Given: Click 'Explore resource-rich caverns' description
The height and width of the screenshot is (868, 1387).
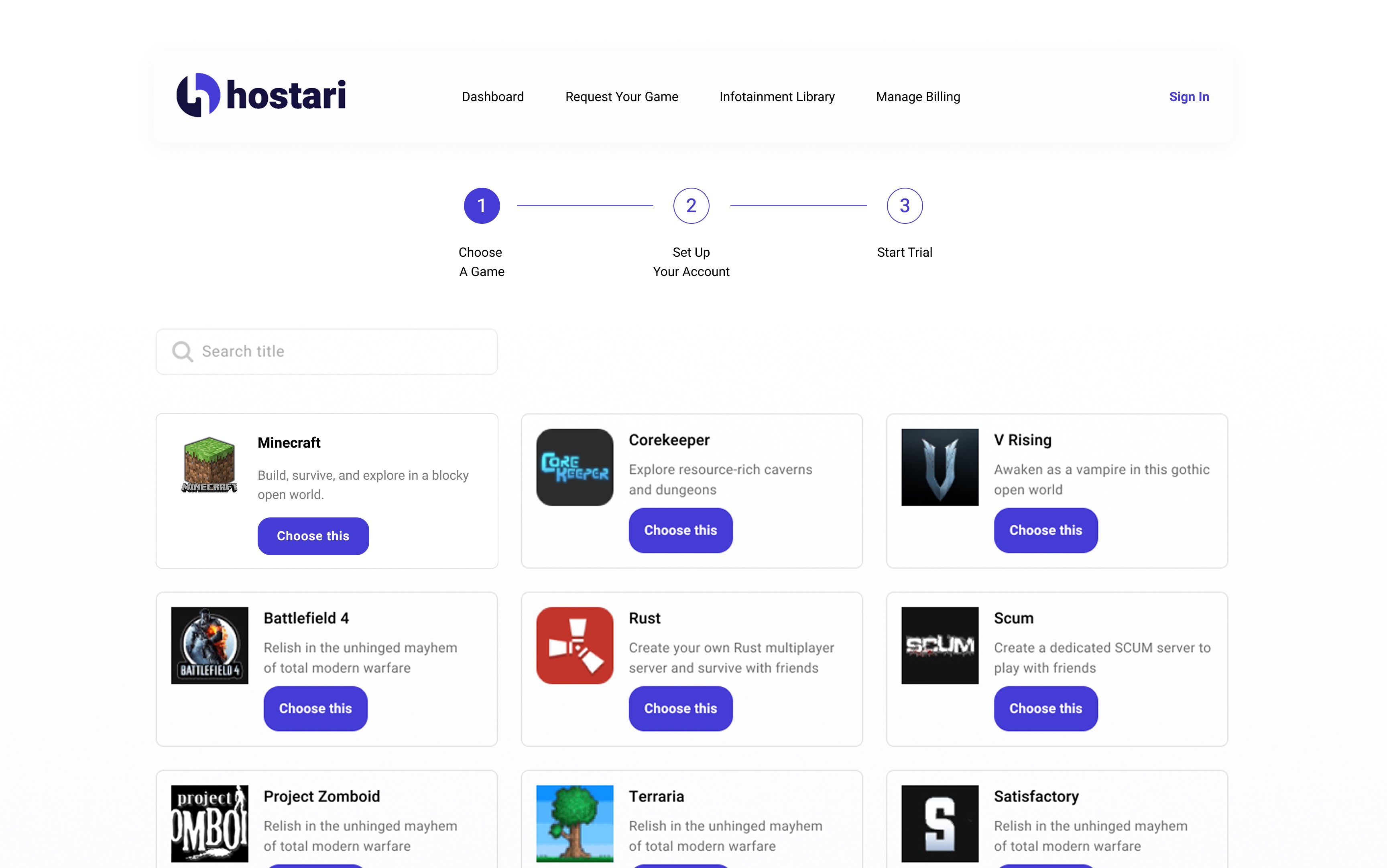Looking at the screenshot, I should (720, 479).
